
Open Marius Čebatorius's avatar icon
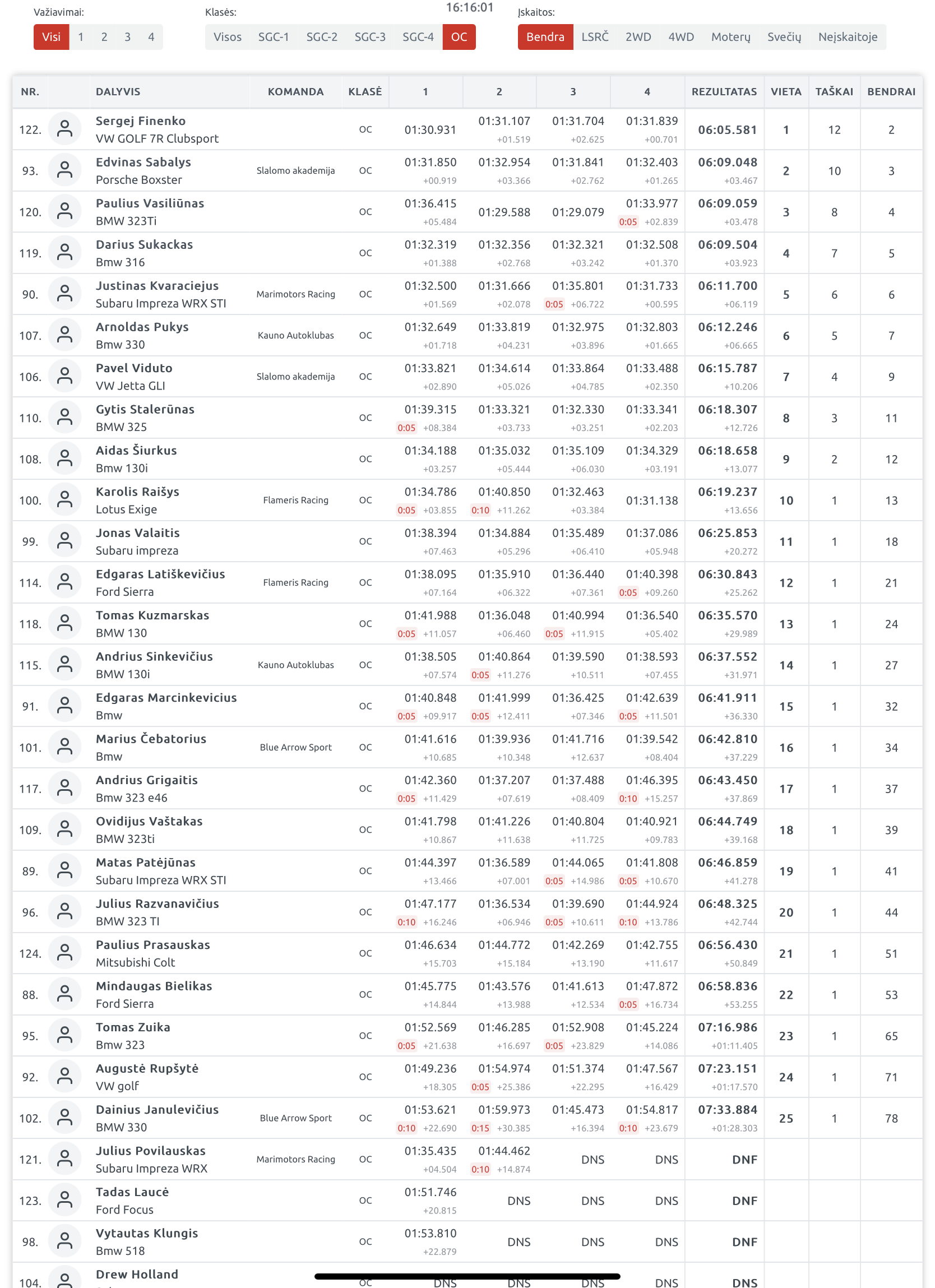[66, 747]
